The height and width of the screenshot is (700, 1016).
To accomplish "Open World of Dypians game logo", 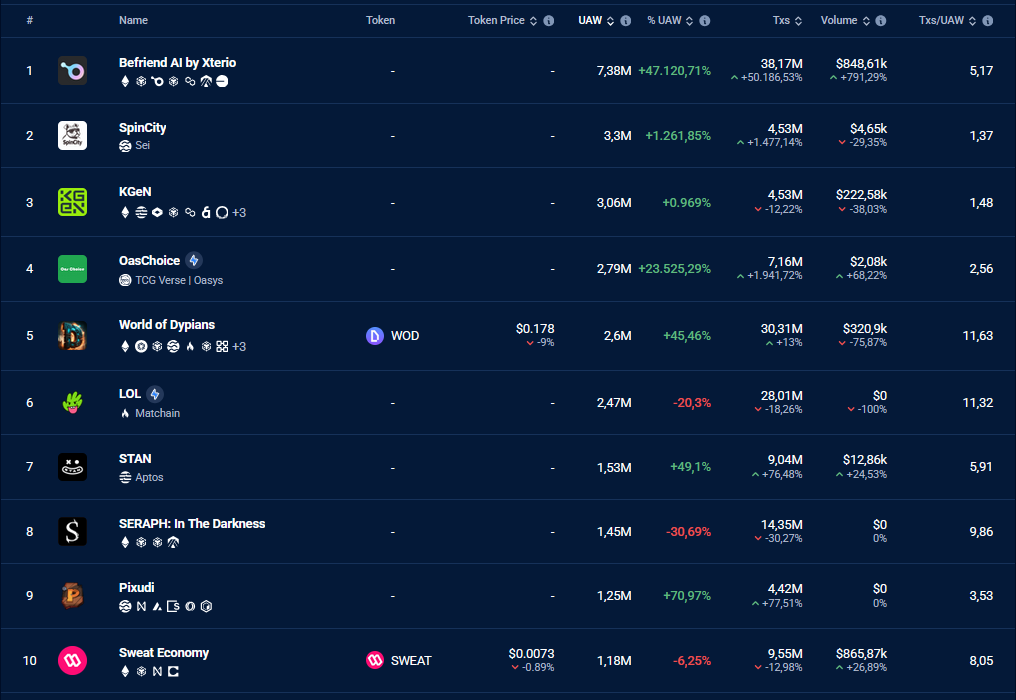I will [73, 336].
